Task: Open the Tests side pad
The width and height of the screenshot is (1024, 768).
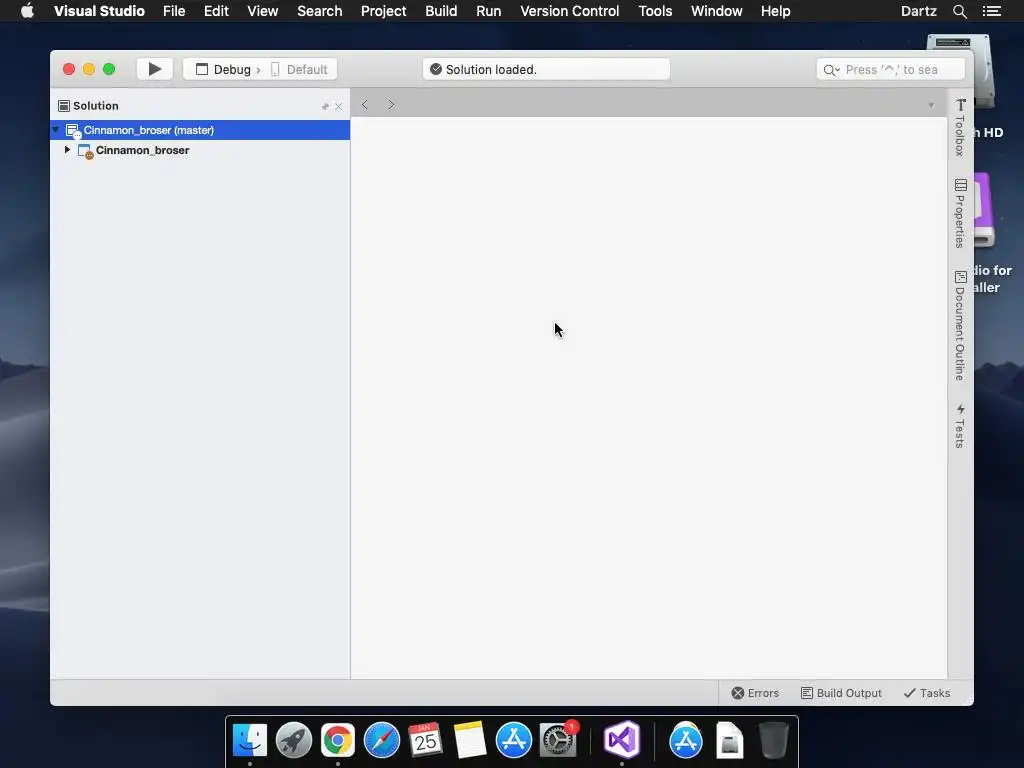Action: [960, 426]
